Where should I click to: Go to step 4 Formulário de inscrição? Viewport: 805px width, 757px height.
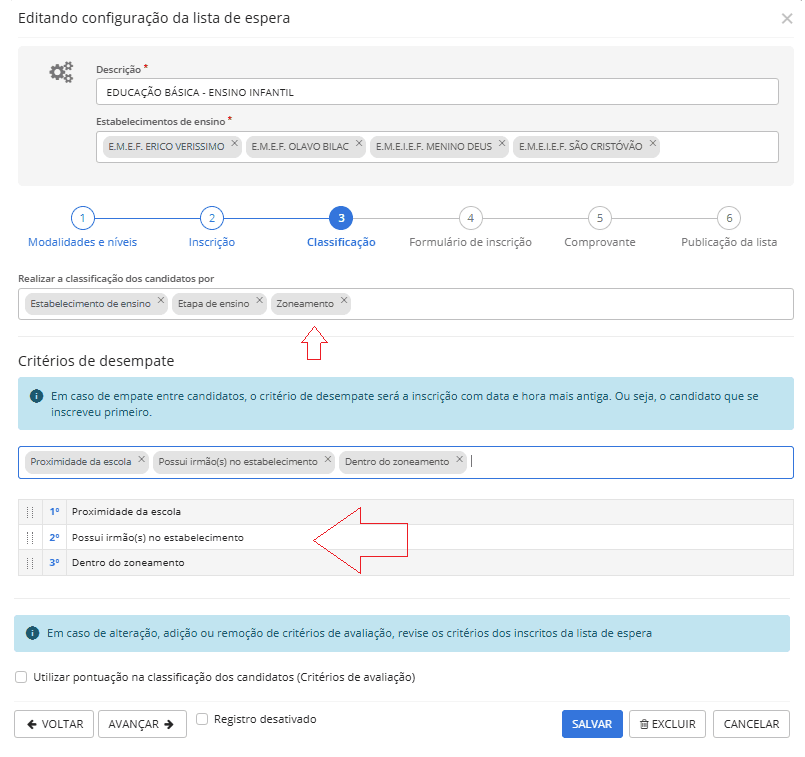point(470,218)
